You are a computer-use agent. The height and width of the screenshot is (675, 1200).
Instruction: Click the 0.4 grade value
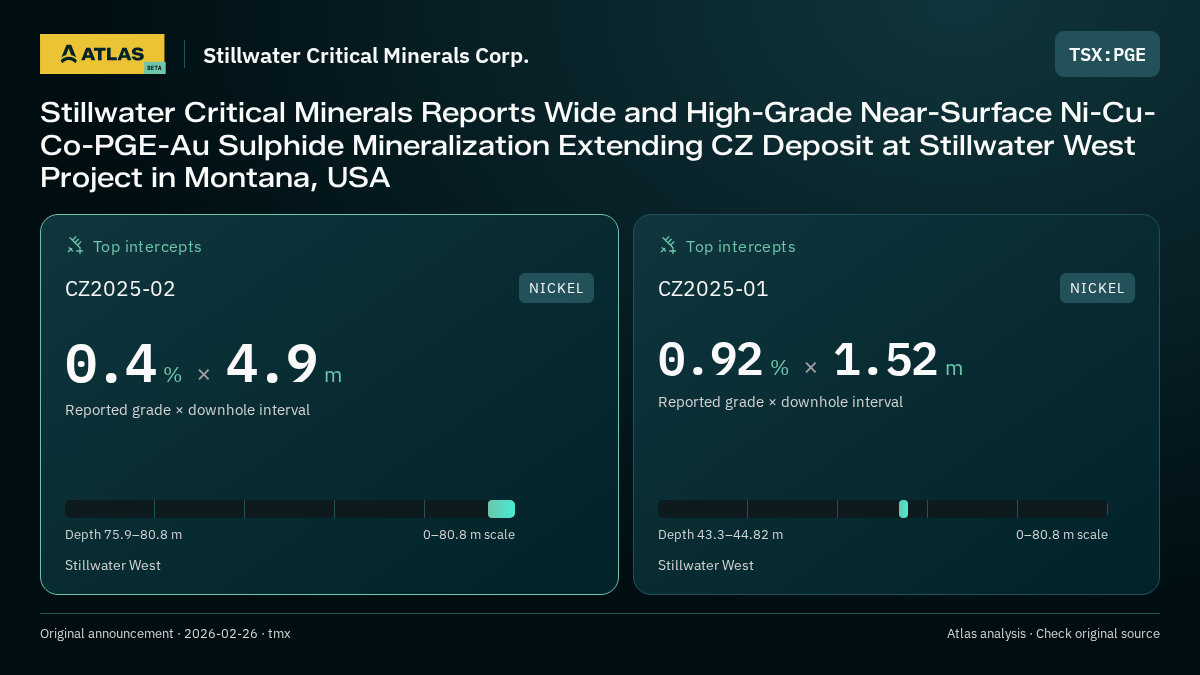[111, 365]
